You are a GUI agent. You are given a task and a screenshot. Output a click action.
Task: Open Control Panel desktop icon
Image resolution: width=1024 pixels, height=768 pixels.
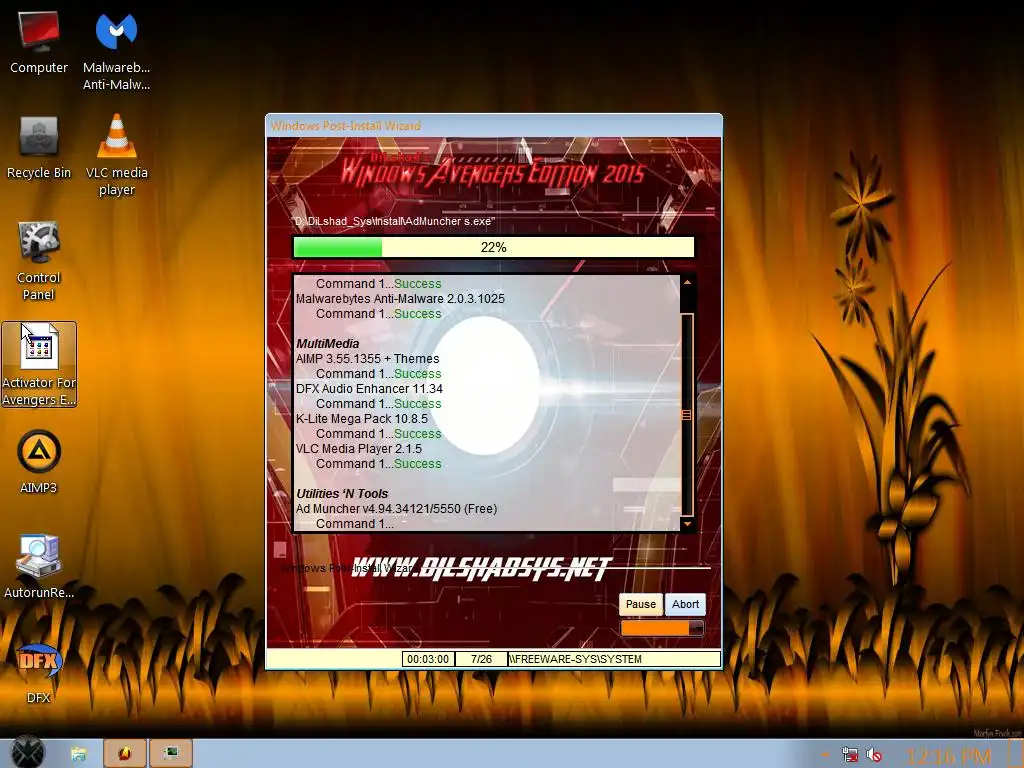(x=39, y=260)
